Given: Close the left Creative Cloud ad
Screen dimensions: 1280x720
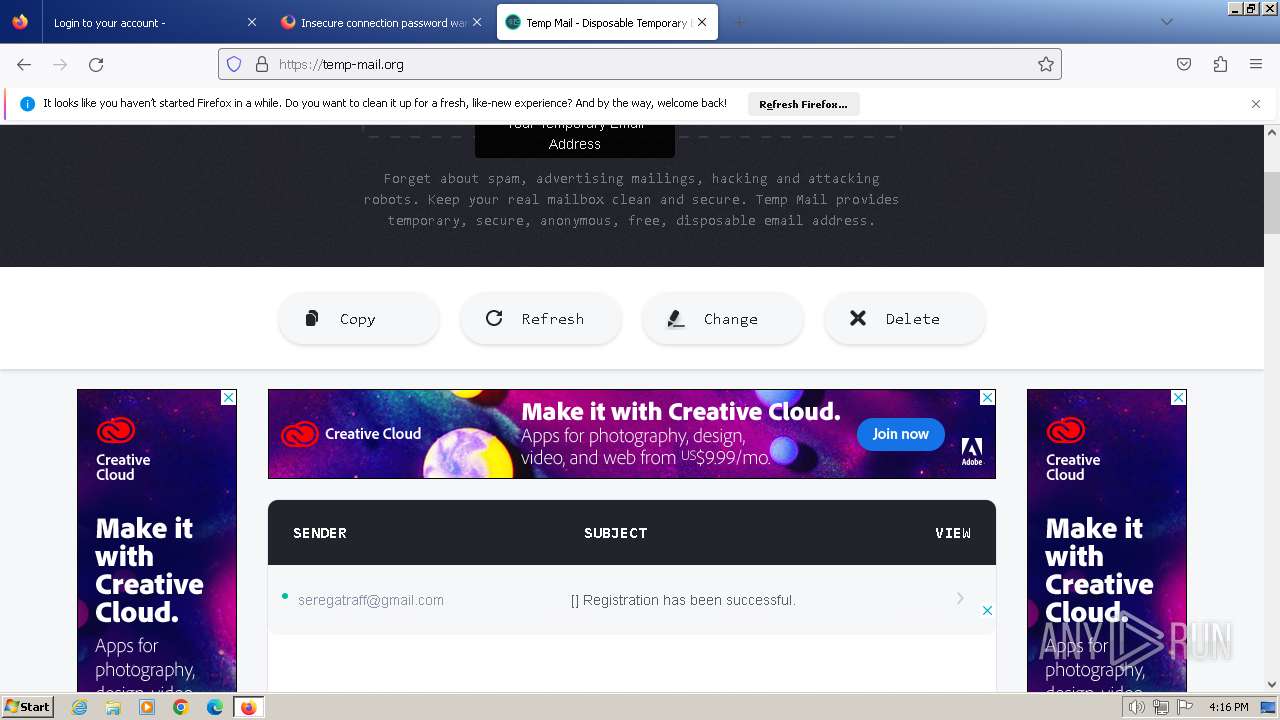Looking at the screenshot, I should [228, 397].
